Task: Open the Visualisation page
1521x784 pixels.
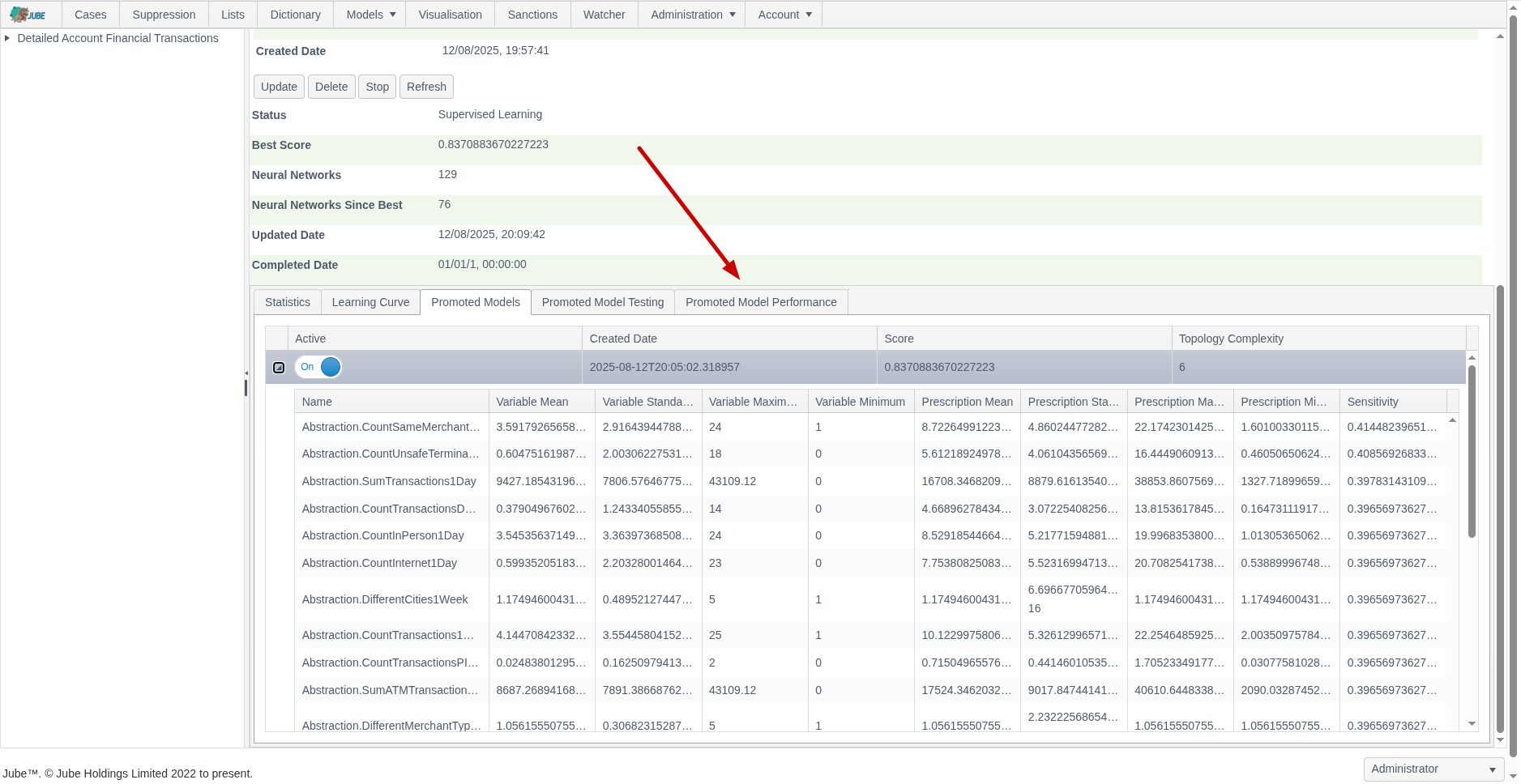Action: 451,15
